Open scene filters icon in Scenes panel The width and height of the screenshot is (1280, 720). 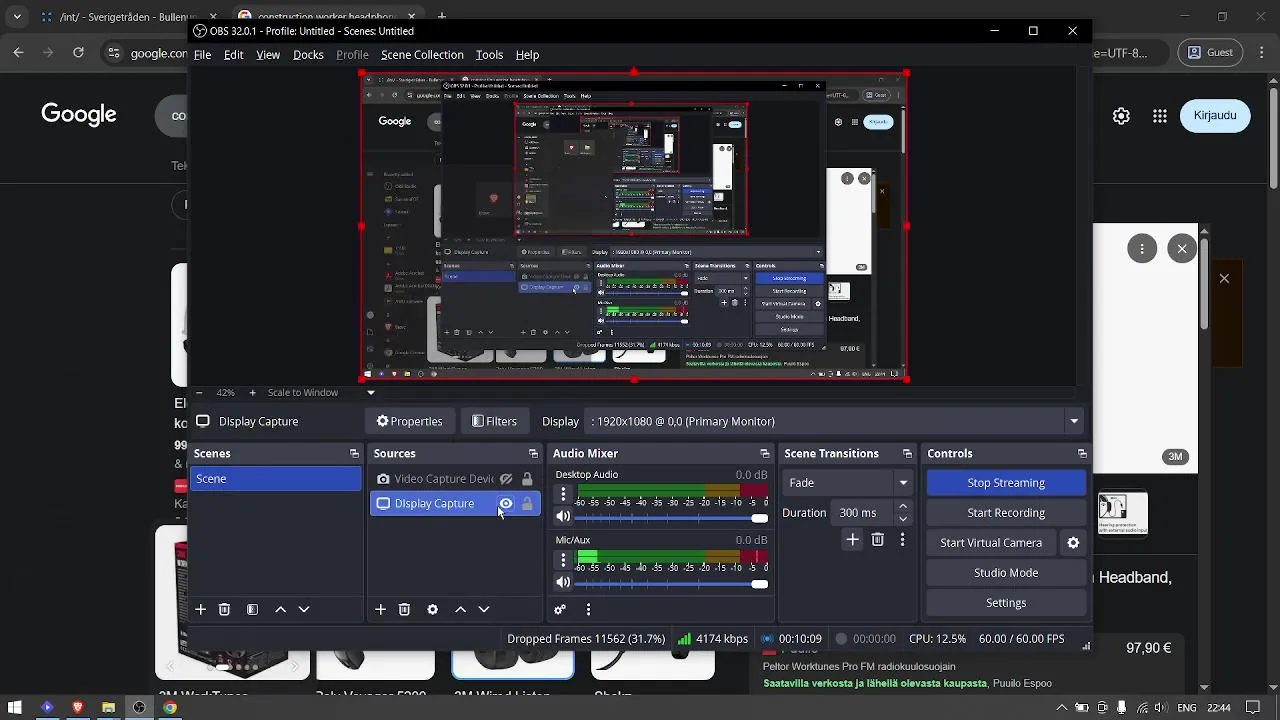pyautogui.click(x=252, y=609)
